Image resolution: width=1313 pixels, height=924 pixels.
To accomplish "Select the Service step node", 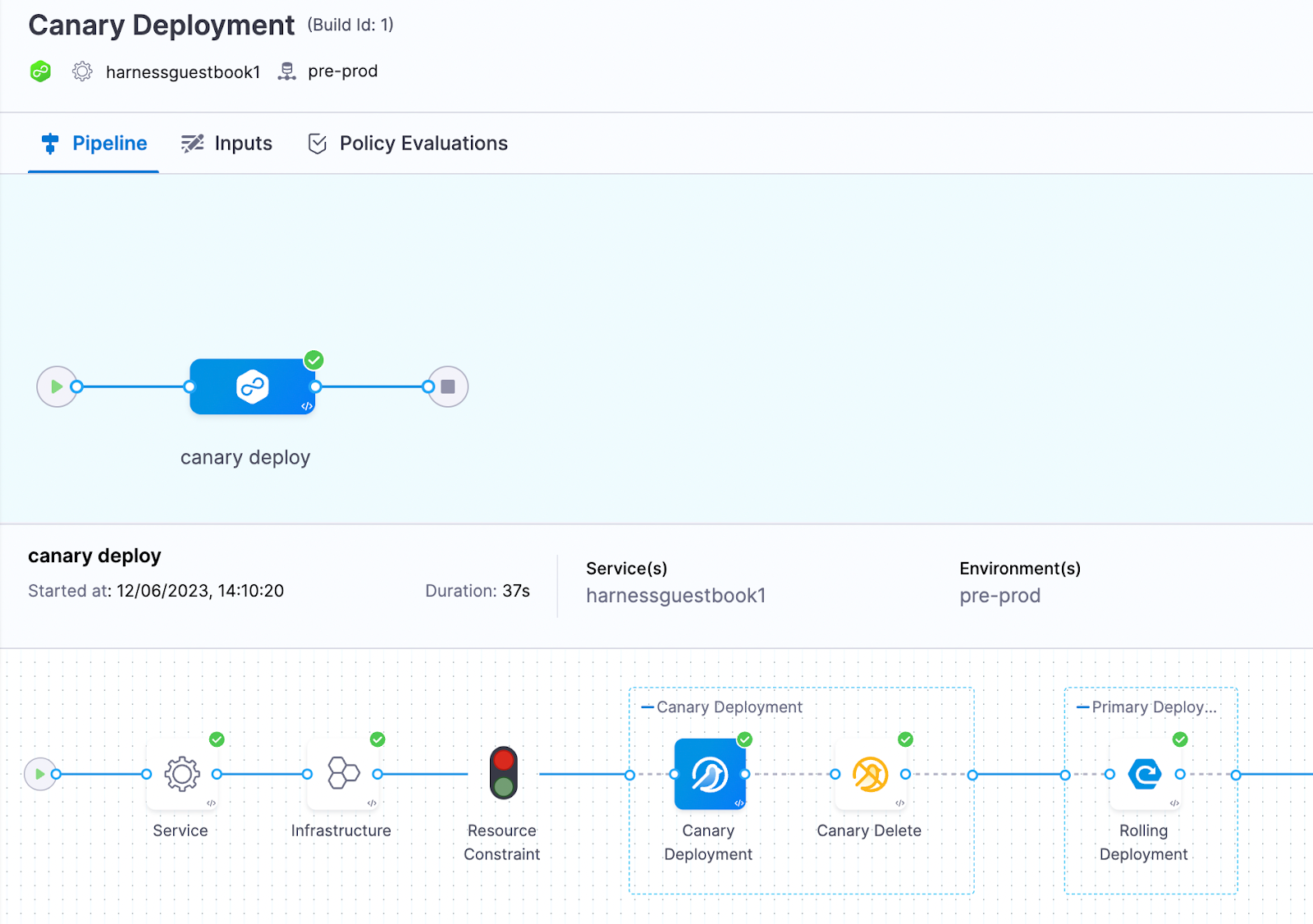I will 182,774.
